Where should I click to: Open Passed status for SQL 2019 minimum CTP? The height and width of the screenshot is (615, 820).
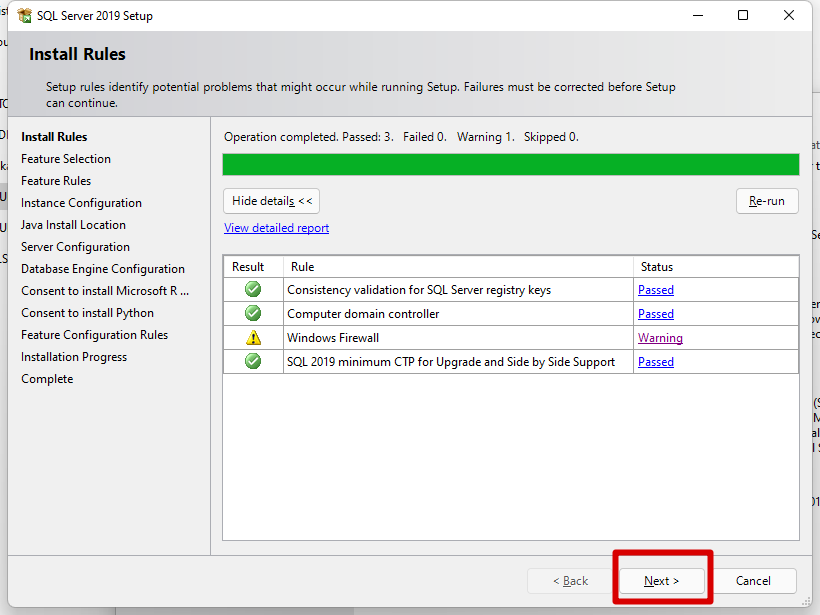pyautogui.click(x=656, y=362)
